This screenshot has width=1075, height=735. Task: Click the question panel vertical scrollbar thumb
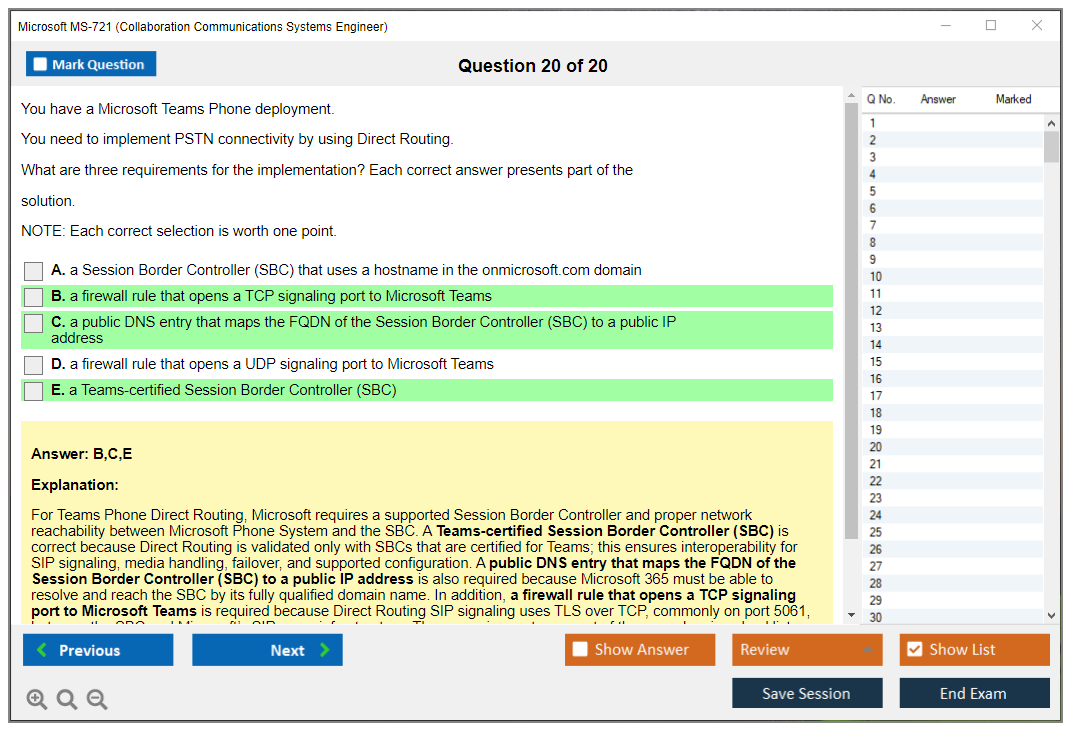point(851,321)
